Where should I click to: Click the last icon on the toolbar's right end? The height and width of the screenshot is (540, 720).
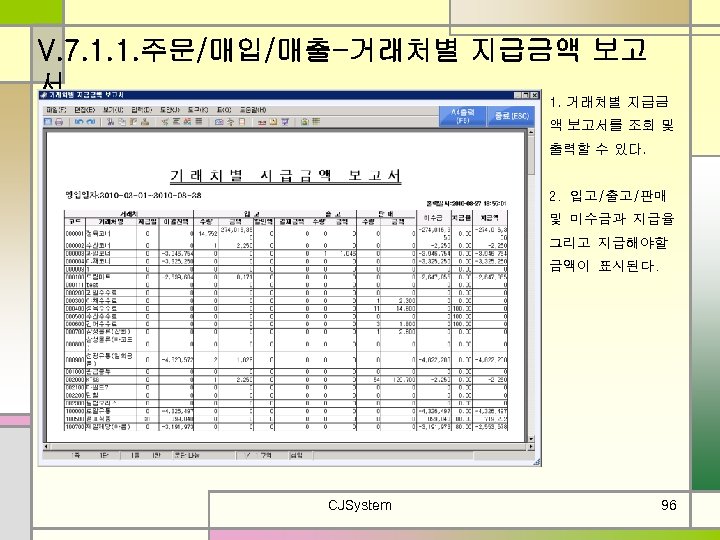coord(315,122)
